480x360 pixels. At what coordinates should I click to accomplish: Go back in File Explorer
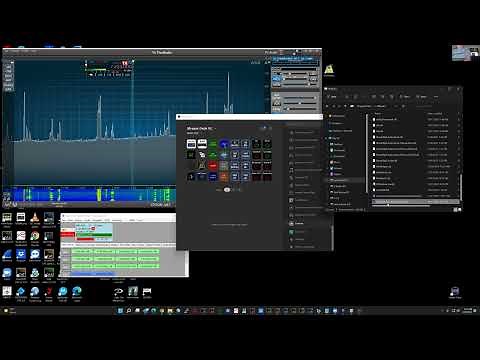(328, 106)
